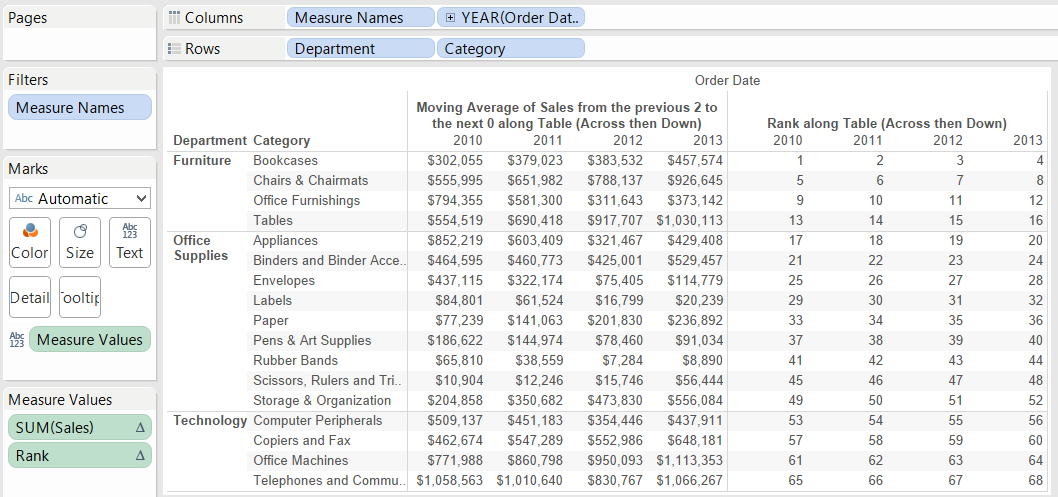
Task: Open the Detail marks card button
Action: tap(29, 297)
